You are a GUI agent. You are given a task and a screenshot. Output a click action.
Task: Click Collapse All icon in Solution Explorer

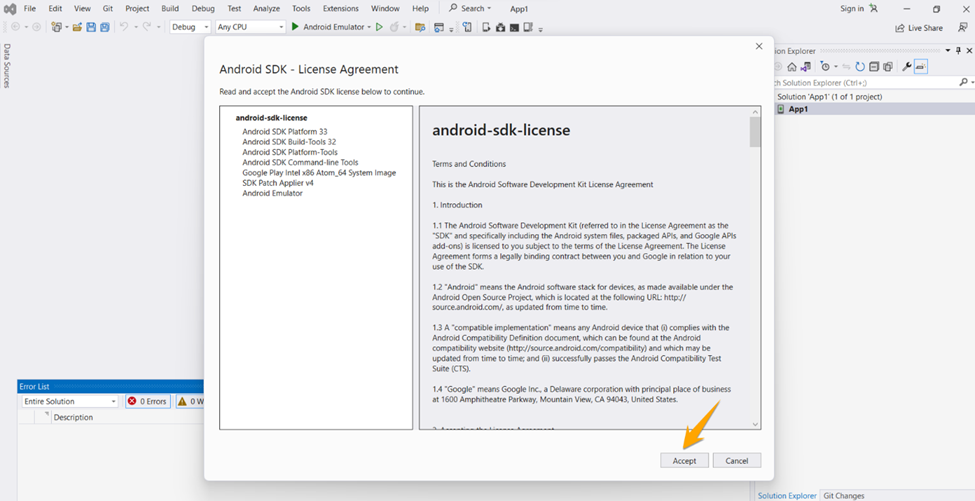tap(874, 67)
